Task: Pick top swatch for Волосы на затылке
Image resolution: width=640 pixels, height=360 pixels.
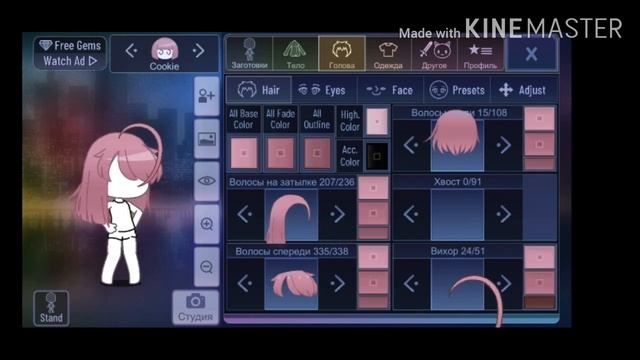Action: tap(373, 188)
